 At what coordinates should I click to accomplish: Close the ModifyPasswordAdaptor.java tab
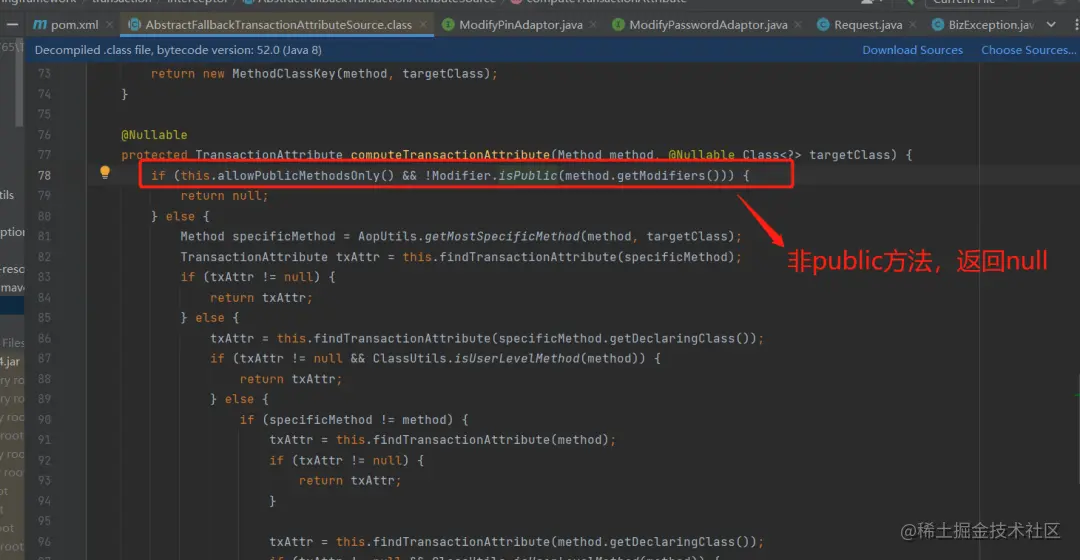[798, 25]
